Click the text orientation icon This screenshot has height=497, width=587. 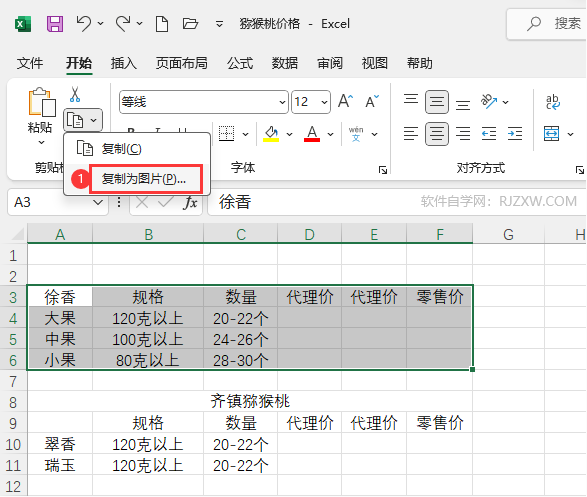(489, 101)
